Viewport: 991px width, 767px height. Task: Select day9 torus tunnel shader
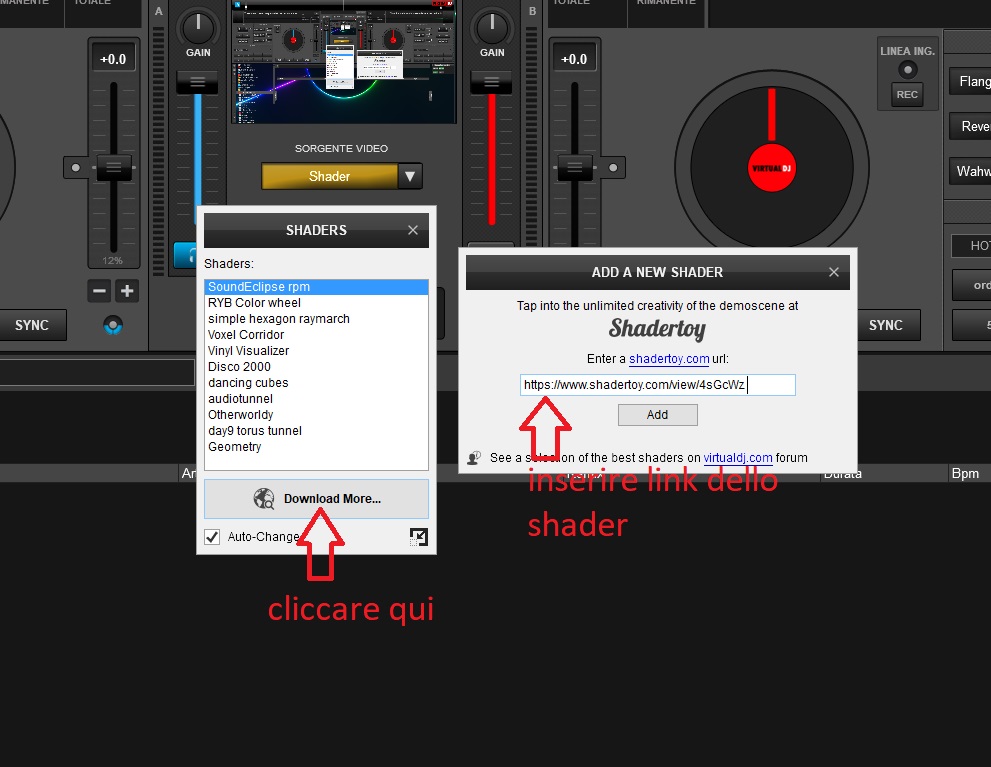316,431
